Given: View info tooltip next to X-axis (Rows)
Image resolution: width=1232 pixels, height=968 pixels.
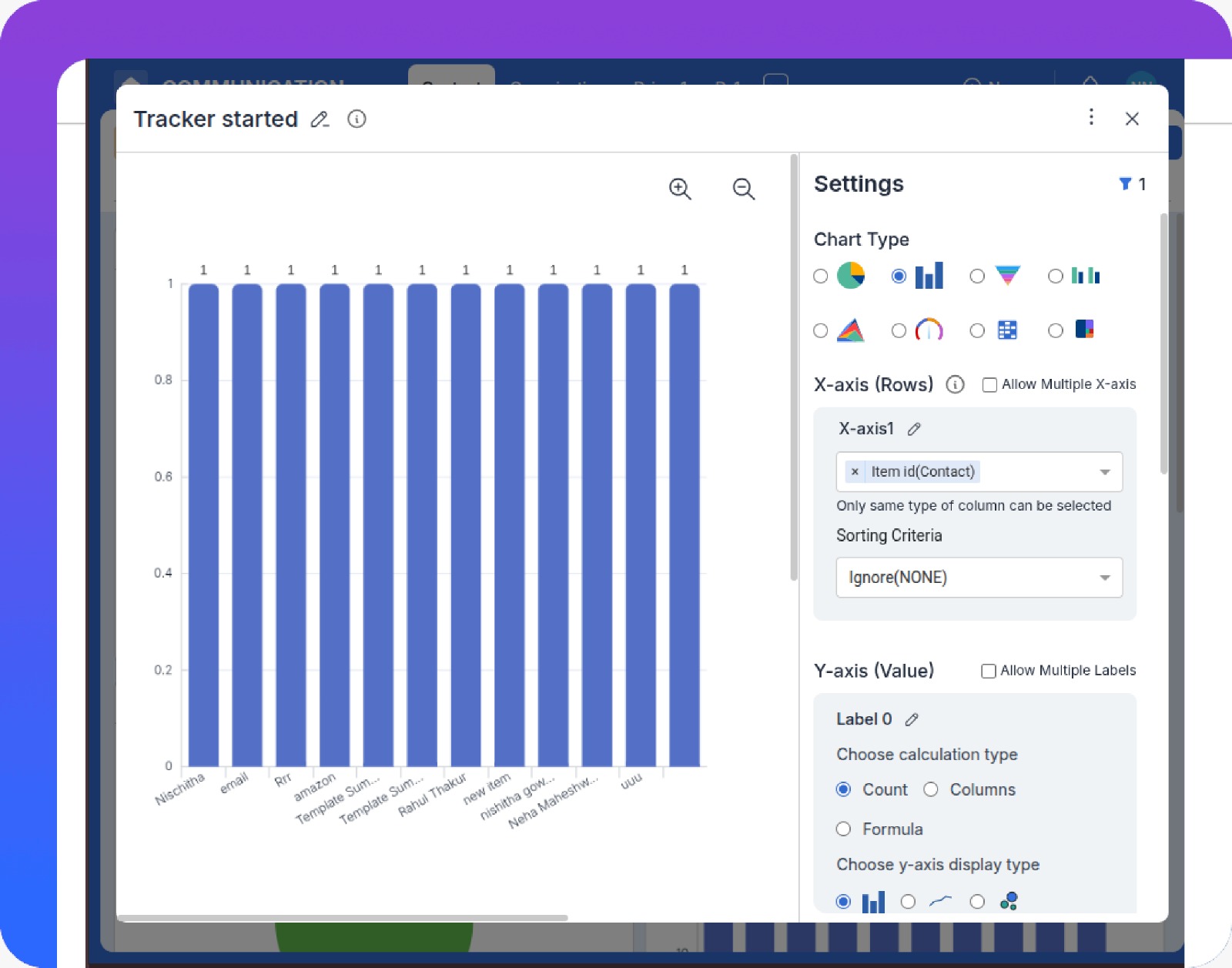Looking at the screenshot, I should pyautogui.click(x=955, y=384).
